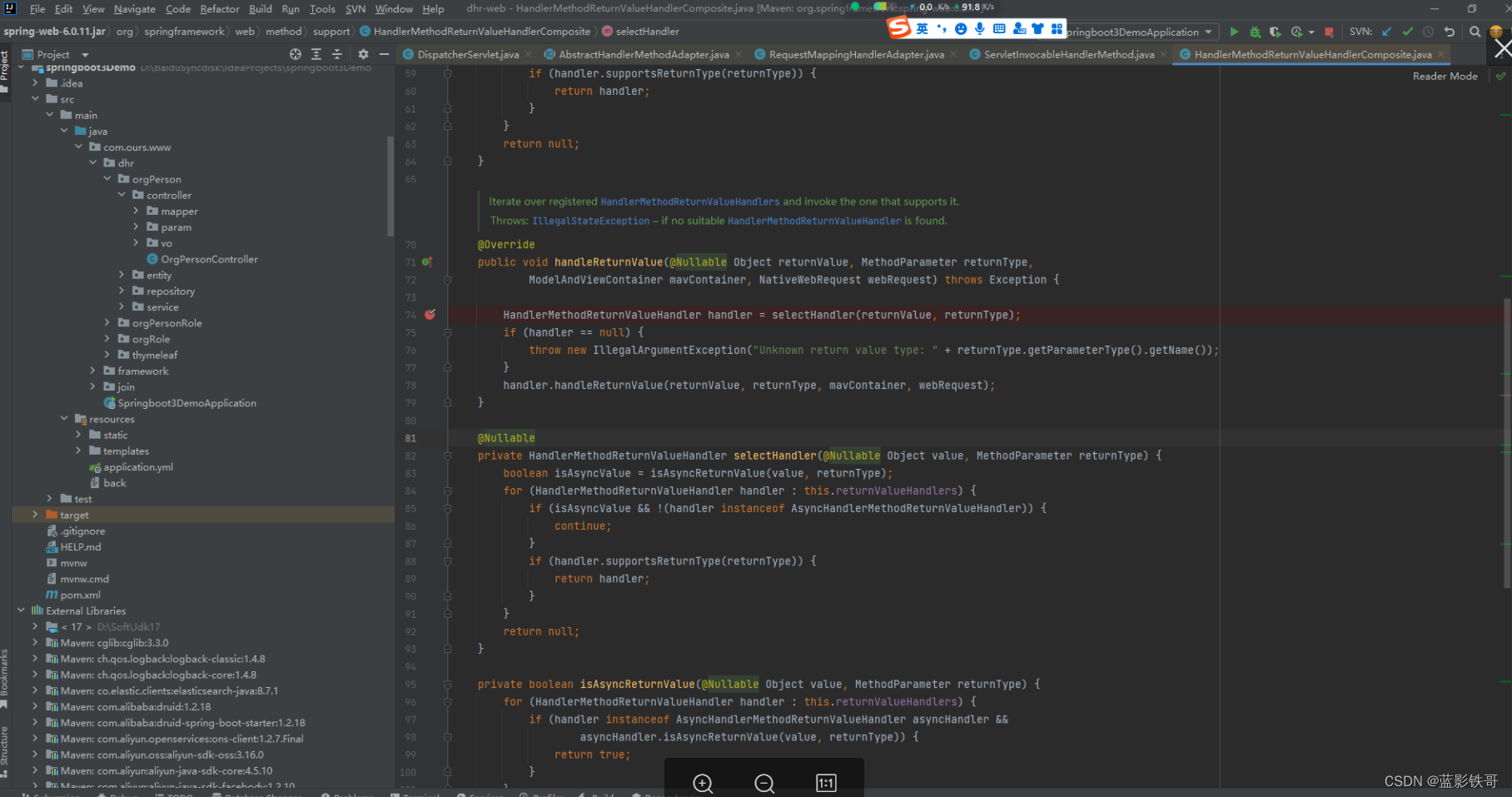Image resolution: width=1512 pixels, height=797 pixels.
Task: Open the Sogou input method logo
Action: tap(899, 27)
